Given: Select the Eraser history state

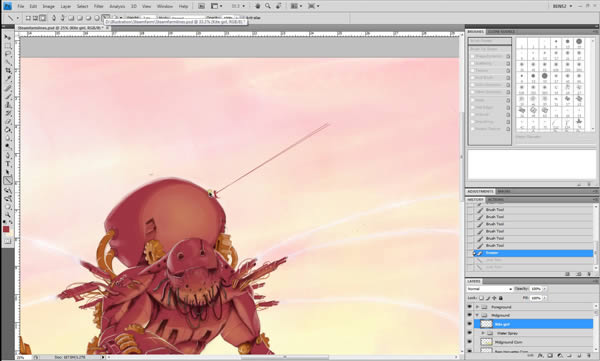Looking at the screenshot, I should [532, 253].
